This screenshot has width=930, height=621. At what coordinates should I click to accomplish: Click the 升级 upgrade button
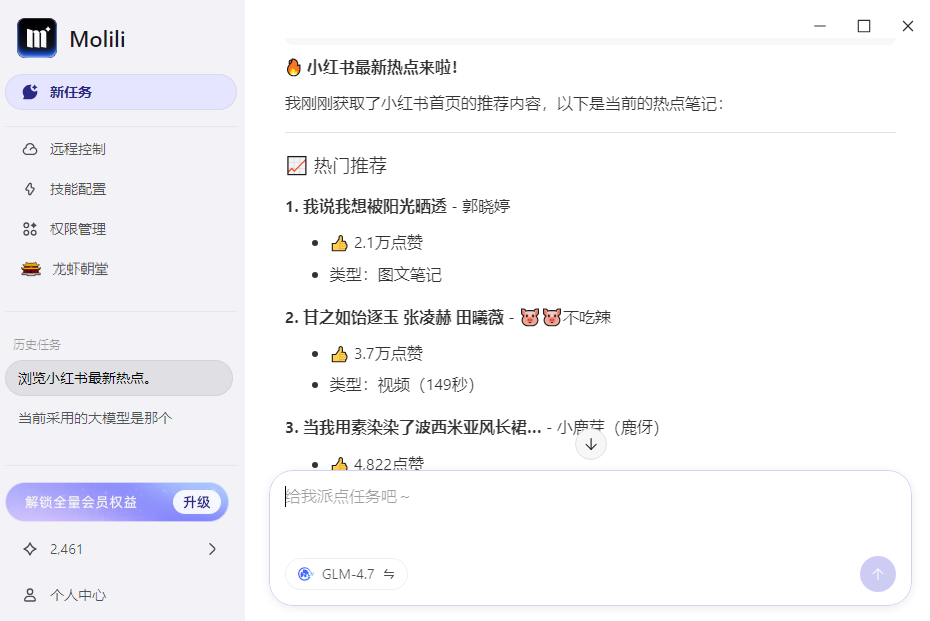[196, 502]
